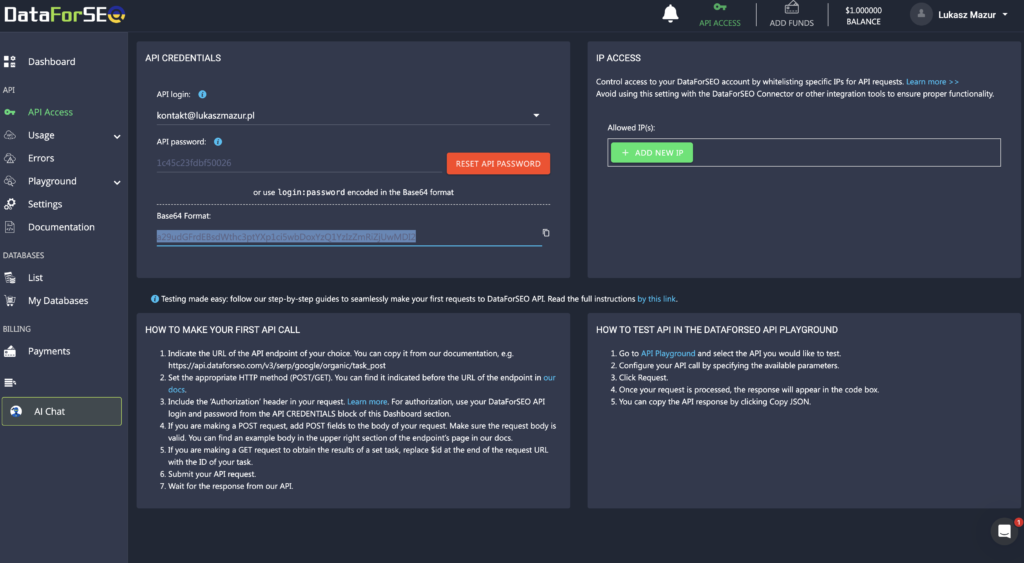Image resolution: width=1024 pixels, height=563 pixels.
Task: Click the API Access key icon in sidebar
Action: (10, 112)
